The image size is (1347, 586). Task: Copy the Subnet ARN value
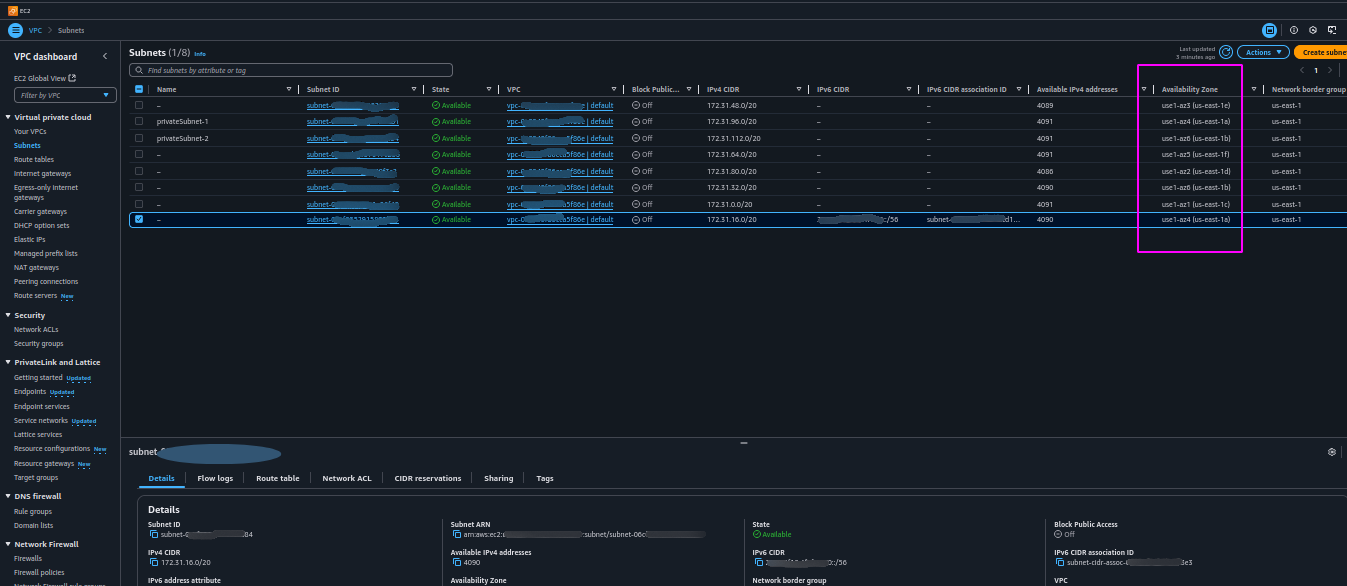tap(456, 534)
